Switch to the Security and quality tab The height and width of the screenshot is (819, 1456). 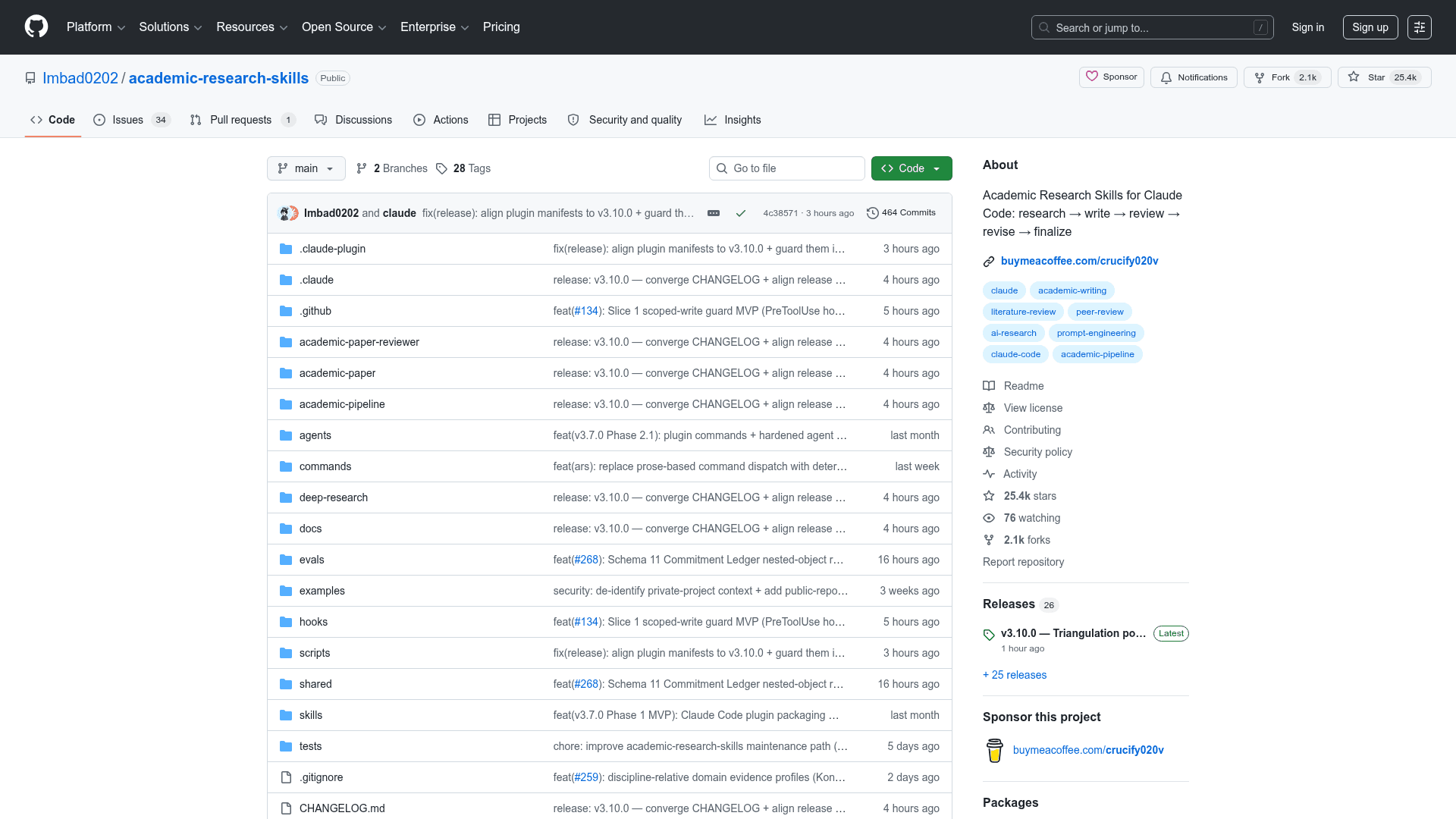625,120
